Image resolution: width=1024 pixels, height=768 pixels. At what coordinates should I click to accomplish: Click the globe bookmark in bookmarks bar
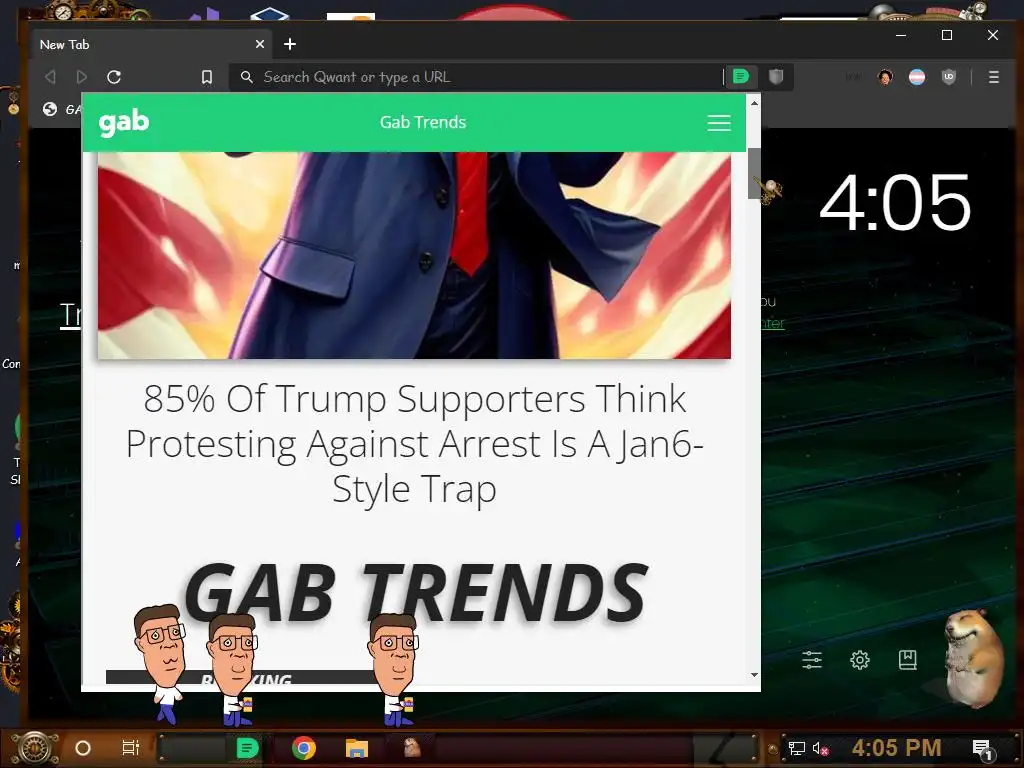50,109
